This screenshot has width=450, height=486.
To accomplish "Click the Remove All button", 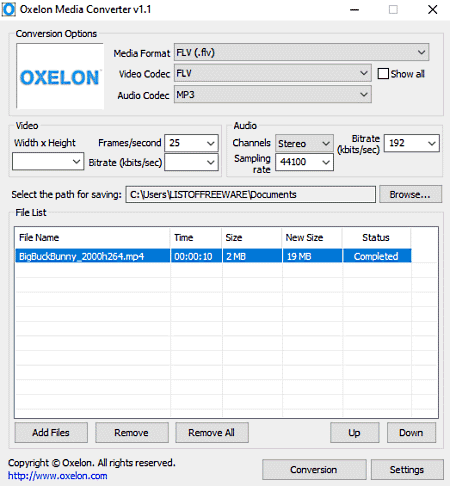I will pyautogui.click(x=212, y=433).
